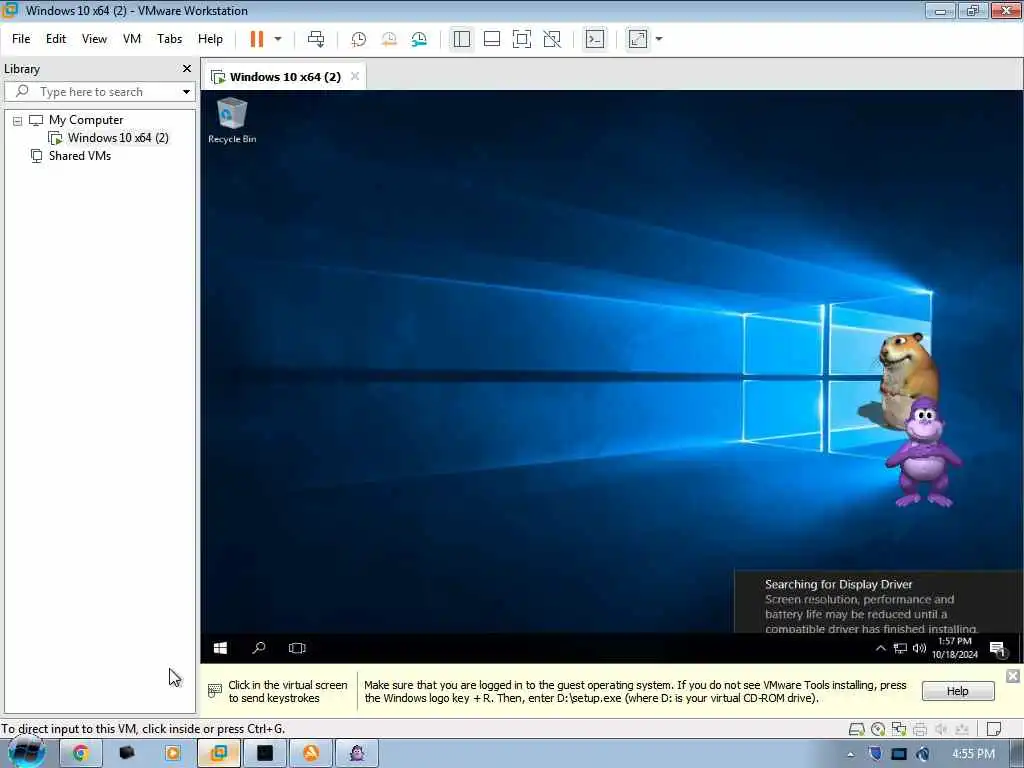This screenshot has width=1024, height=768.
Task: Click the BonziBuddy icon on host taskbar
Action: [x=357, y=754]
